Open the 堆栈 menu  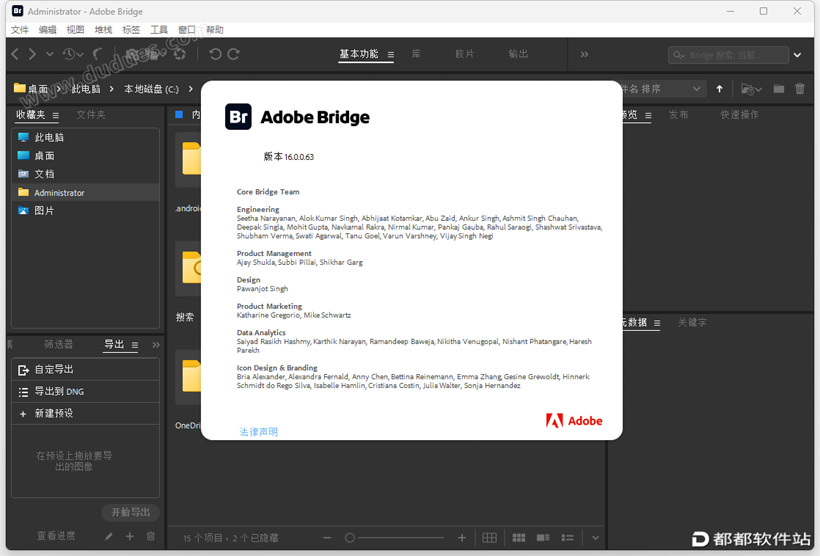point(103,30)
